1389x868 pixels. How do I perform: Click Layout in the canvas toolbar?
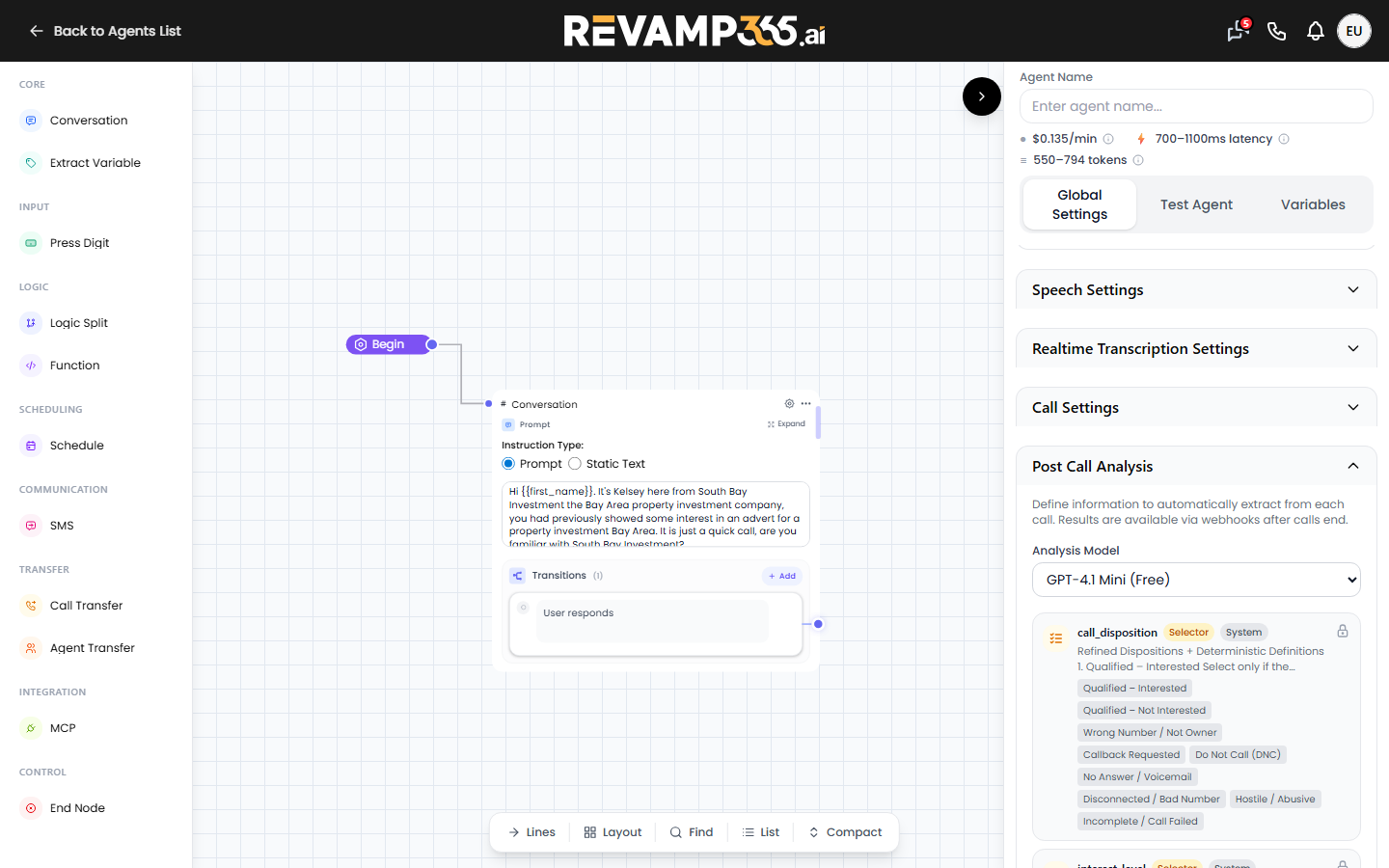click(613, 832)
